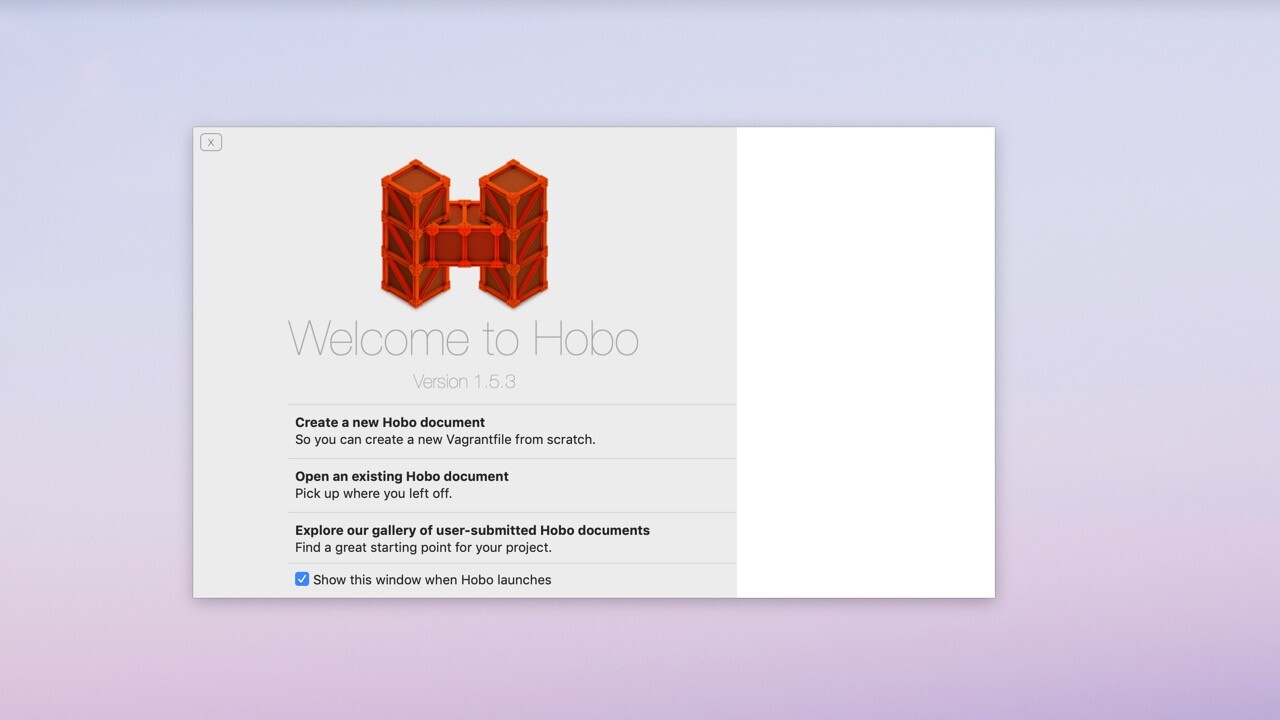Viewport: 1280px width, 720px height.
Task: Click the Welcome to Hobo heading
Action: pyautogui.click(x=463, y=339)
